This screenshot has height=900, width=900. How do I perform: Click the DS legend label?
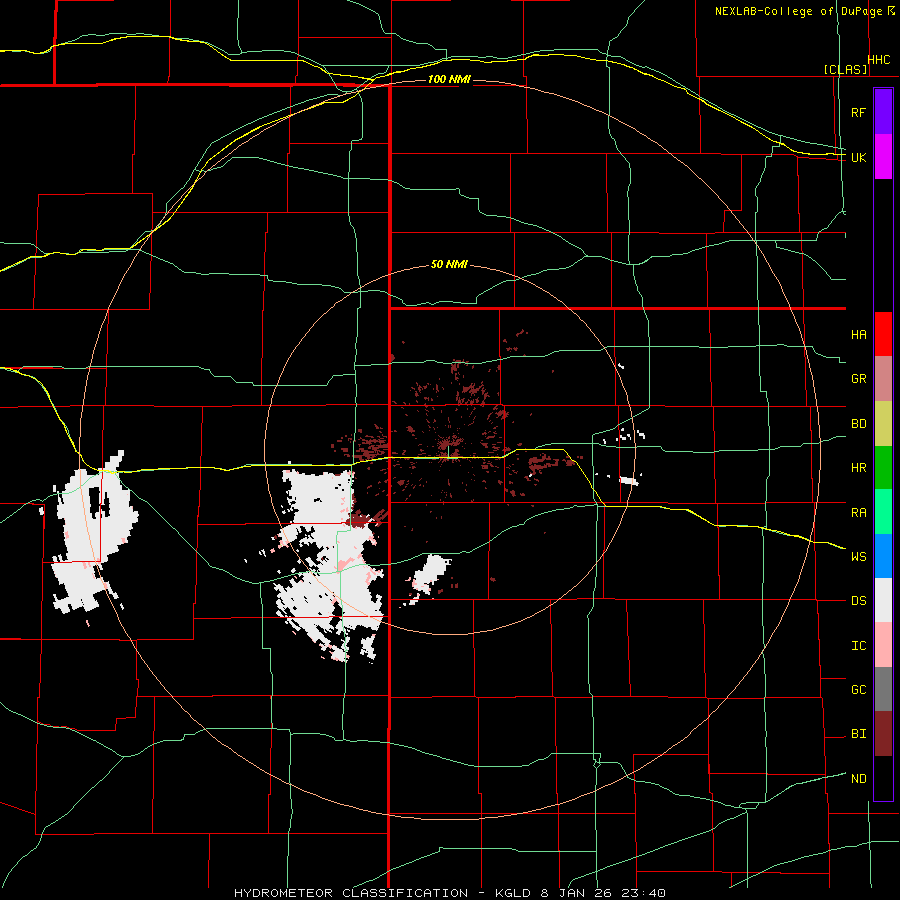coord(858,601)
